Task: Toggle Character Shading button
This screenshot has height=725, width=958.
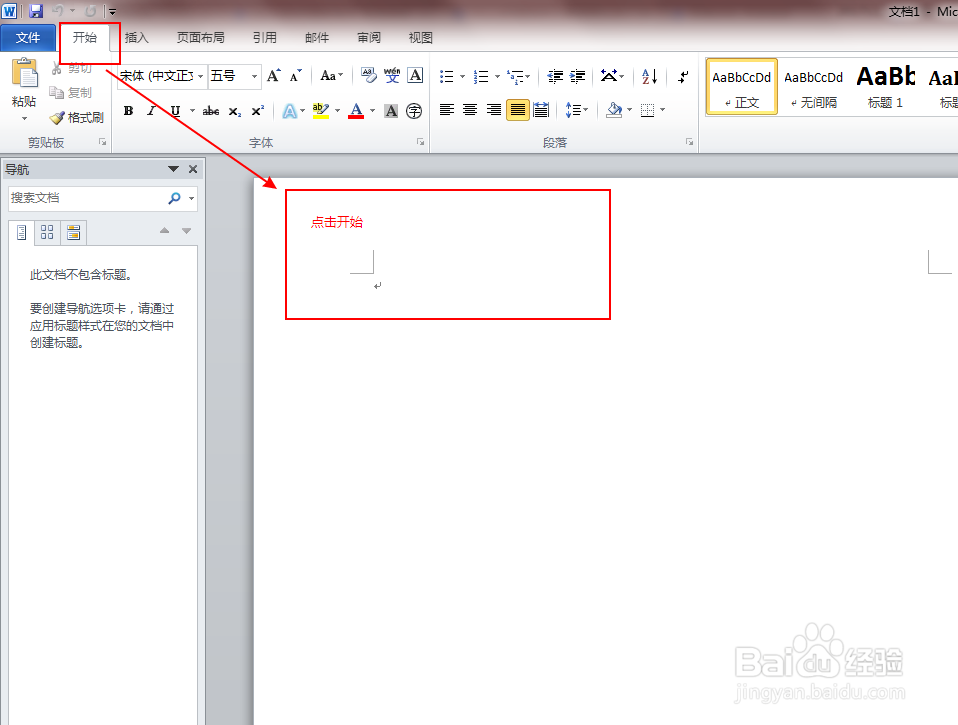Action: coord(391,111)
